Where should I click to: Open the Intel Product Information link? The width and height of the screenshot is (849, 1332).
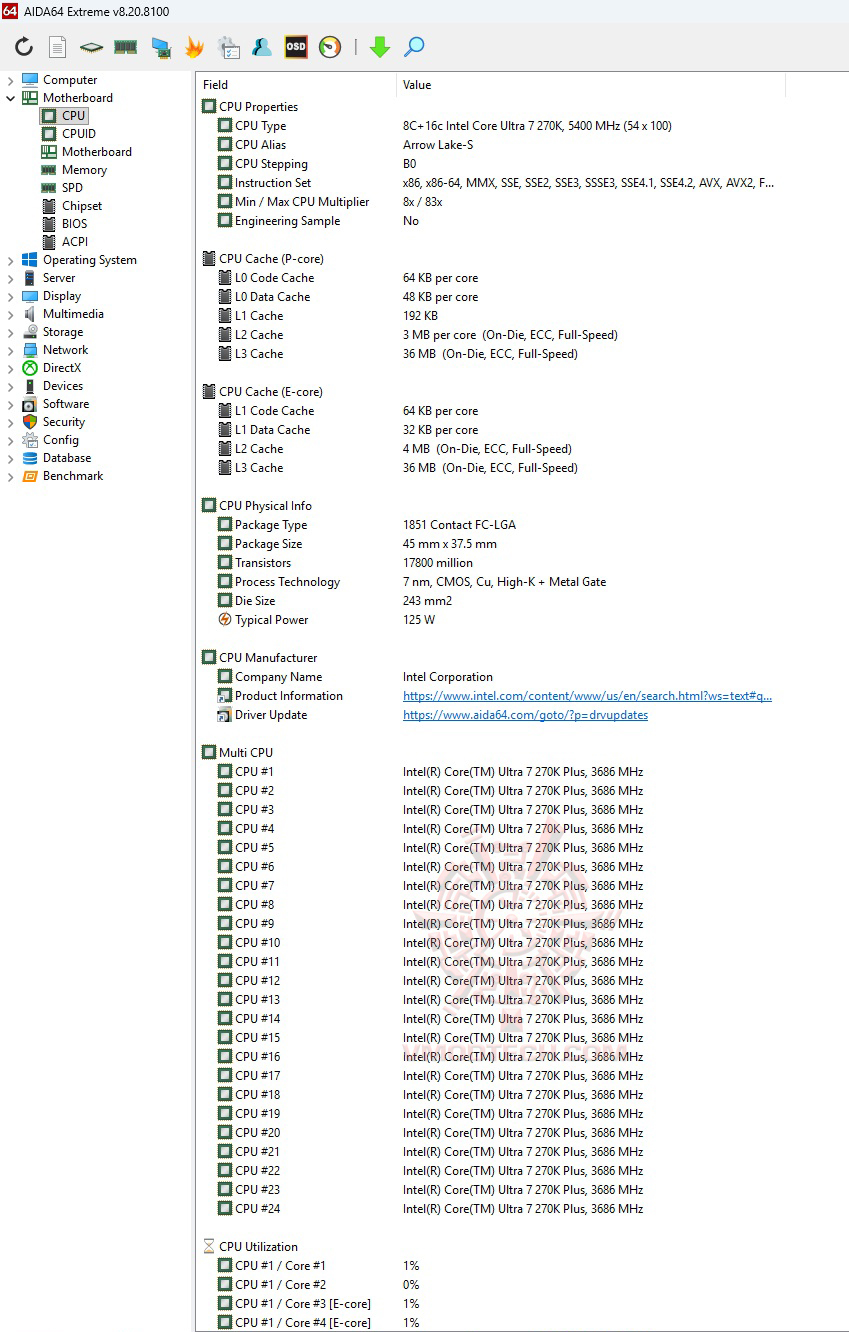pyautogui.click(x=587, y=696)
